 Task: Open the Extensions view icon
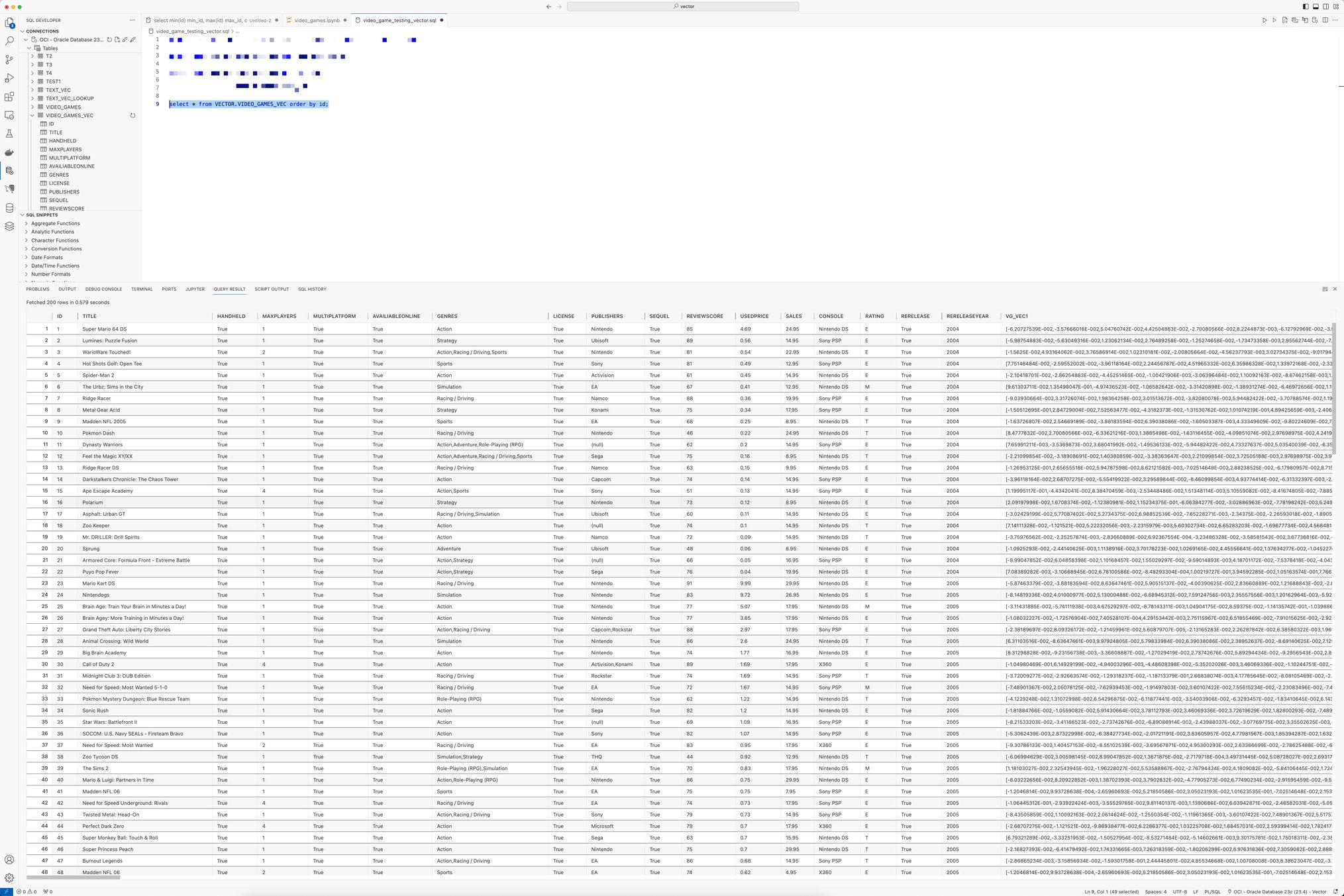pos(9,97)
